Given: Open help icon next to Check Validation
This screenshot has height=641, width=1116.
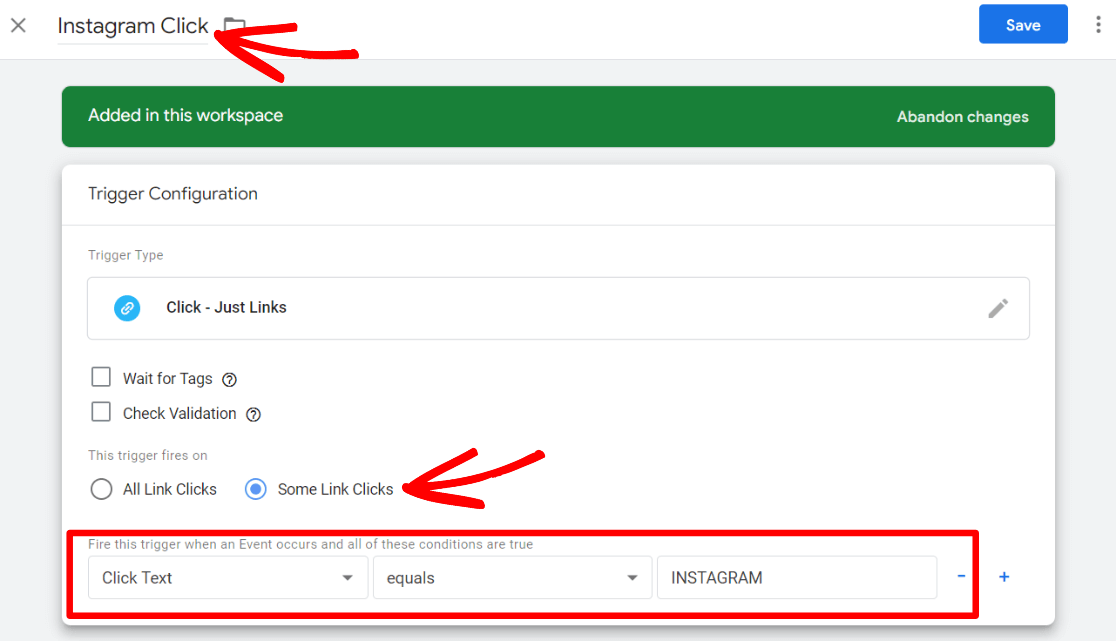Looking at the screenshot, I should tap(253, 414).
